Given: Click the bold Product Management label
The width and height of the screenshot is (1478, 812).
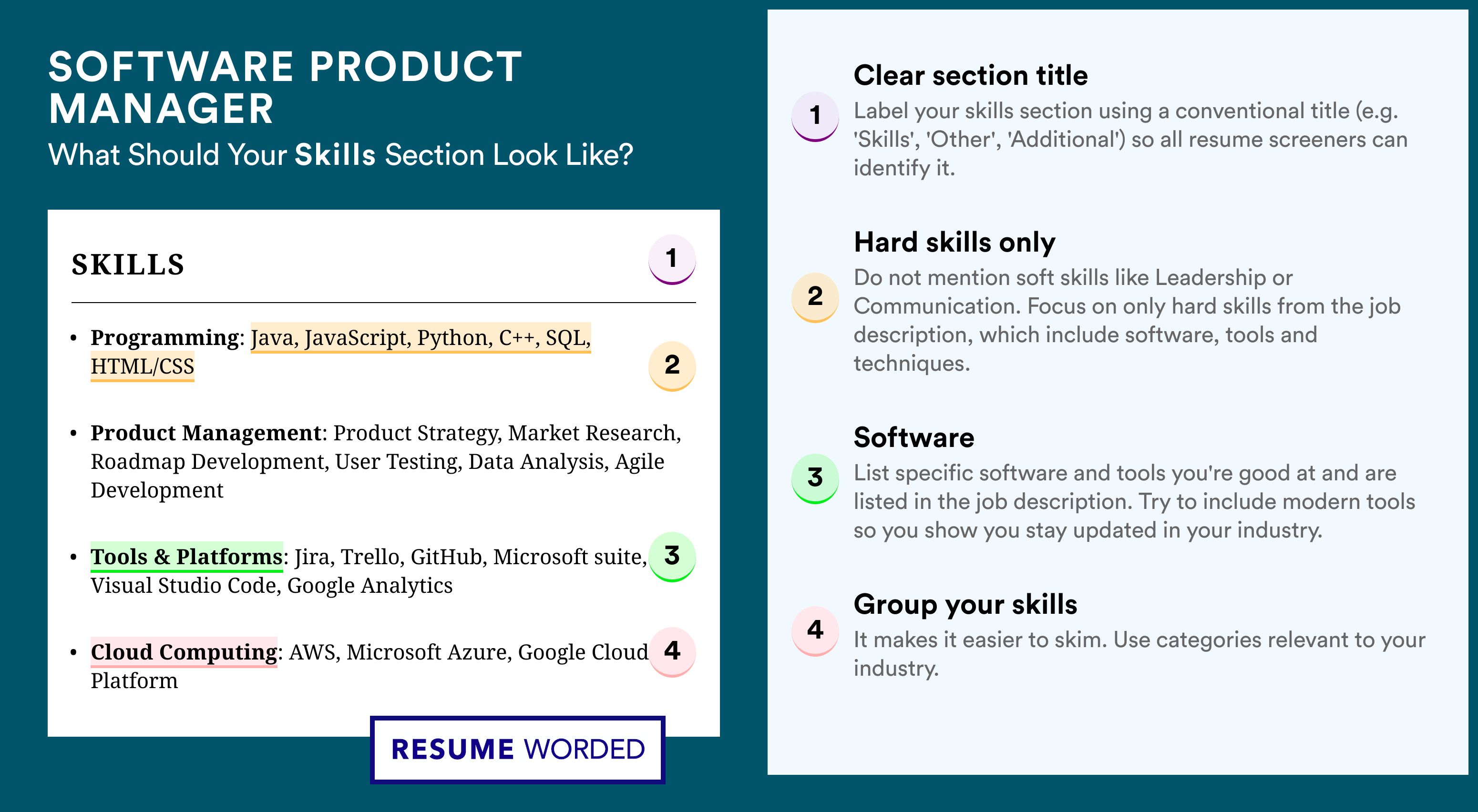Looking at the screenshot, I should pyautogui.click(x=205, y=433).
